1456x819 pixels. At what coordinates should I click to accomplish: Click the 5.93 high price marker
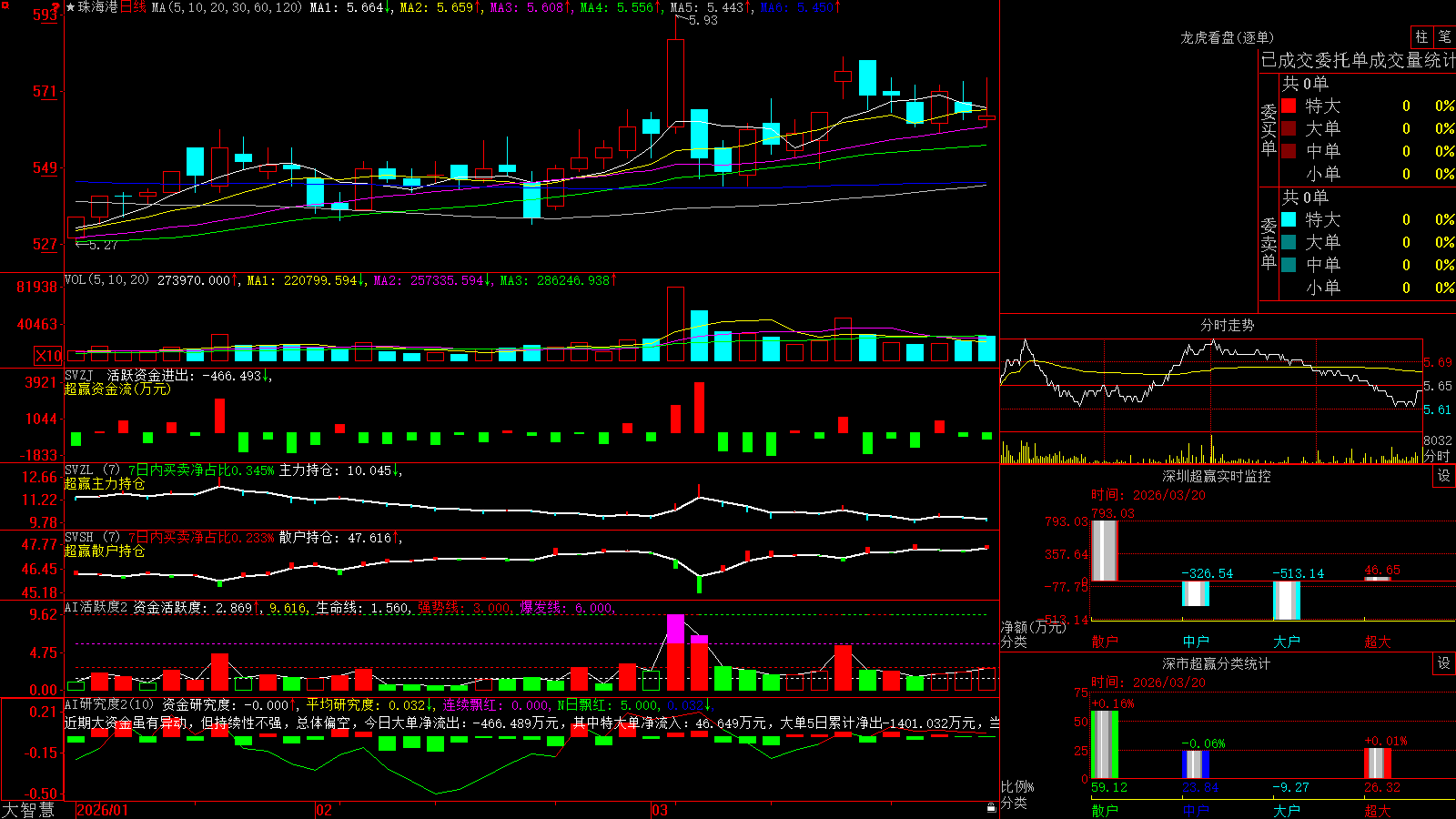point(703,20)
